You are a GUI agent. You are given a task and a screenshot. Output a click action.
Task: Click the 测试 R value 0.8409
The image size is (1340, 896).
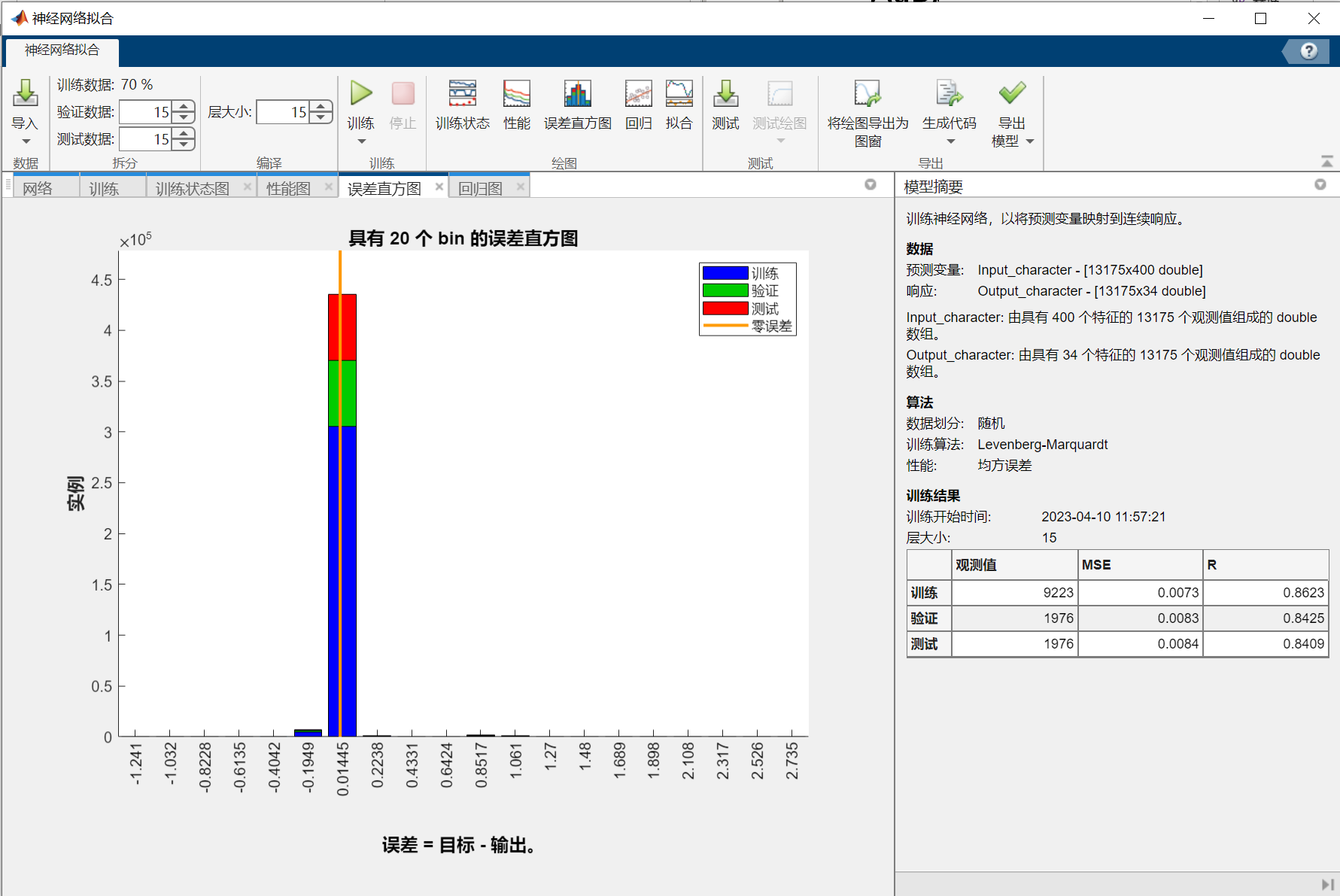[x=1303, y=644]
